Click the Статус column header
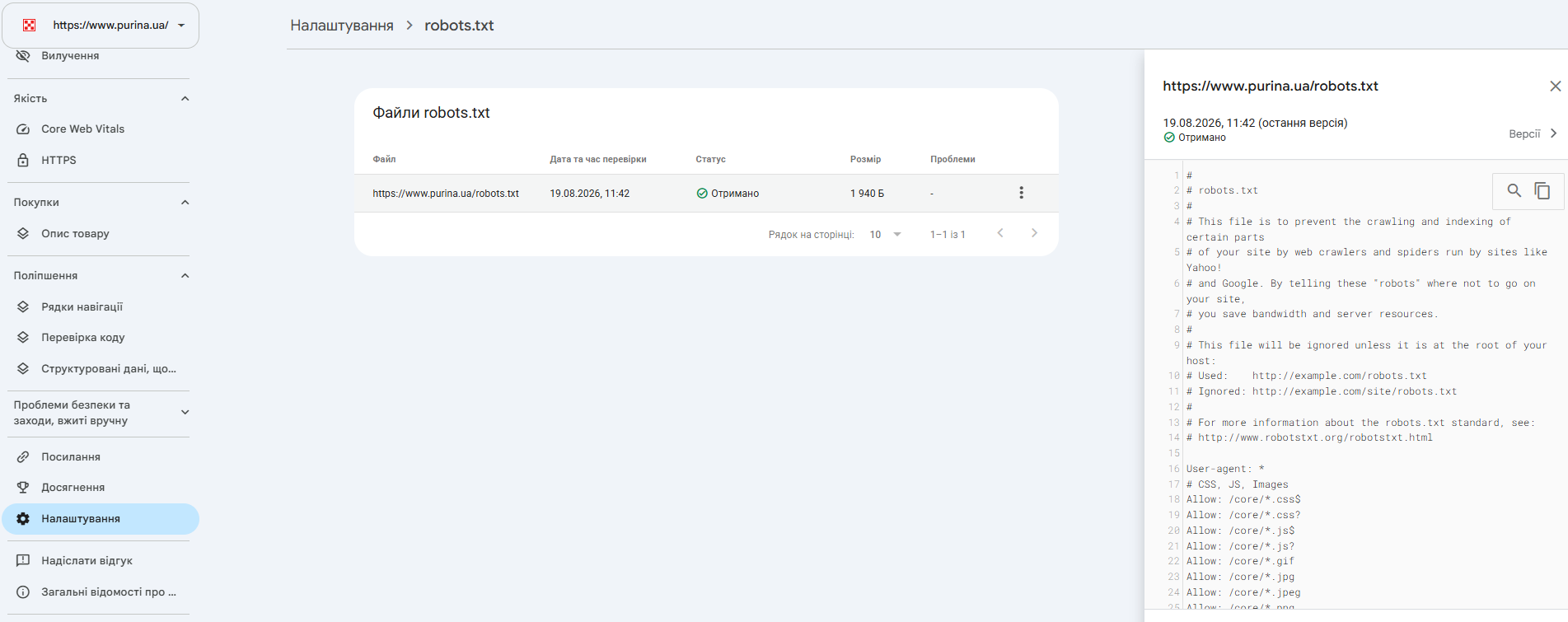Image resolution: width=1568 pixels, height=622 pixels. (x=711, y=159)
